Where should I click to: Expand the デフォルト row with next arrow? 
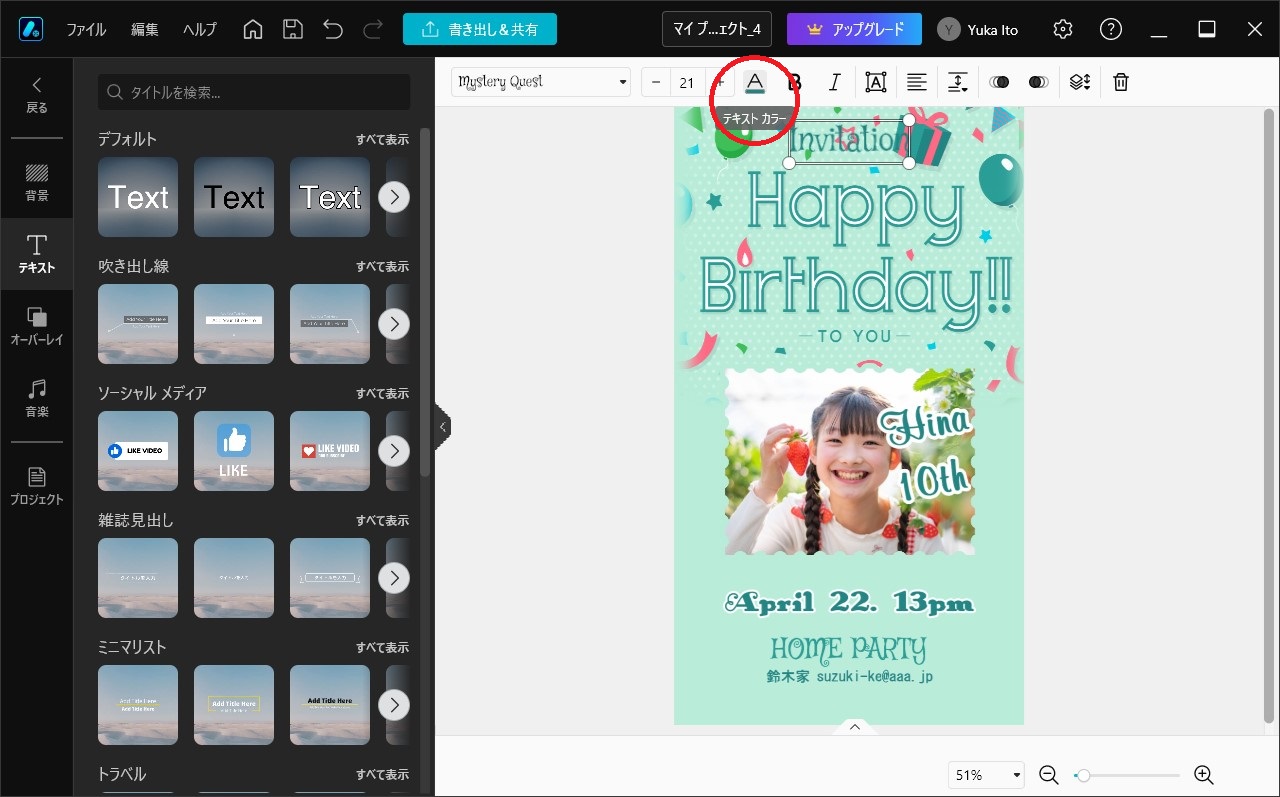click(x=394, y=197)
